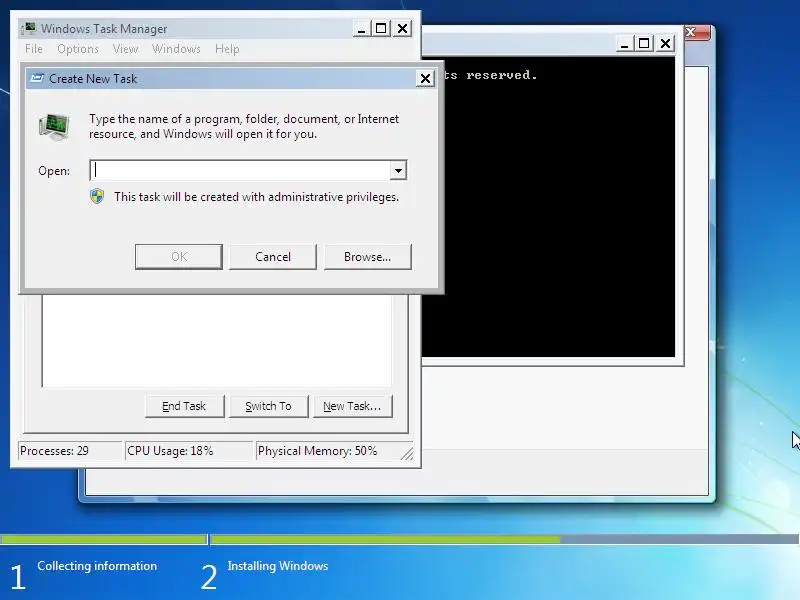Click the Open text input field

(x=240, y=170)
